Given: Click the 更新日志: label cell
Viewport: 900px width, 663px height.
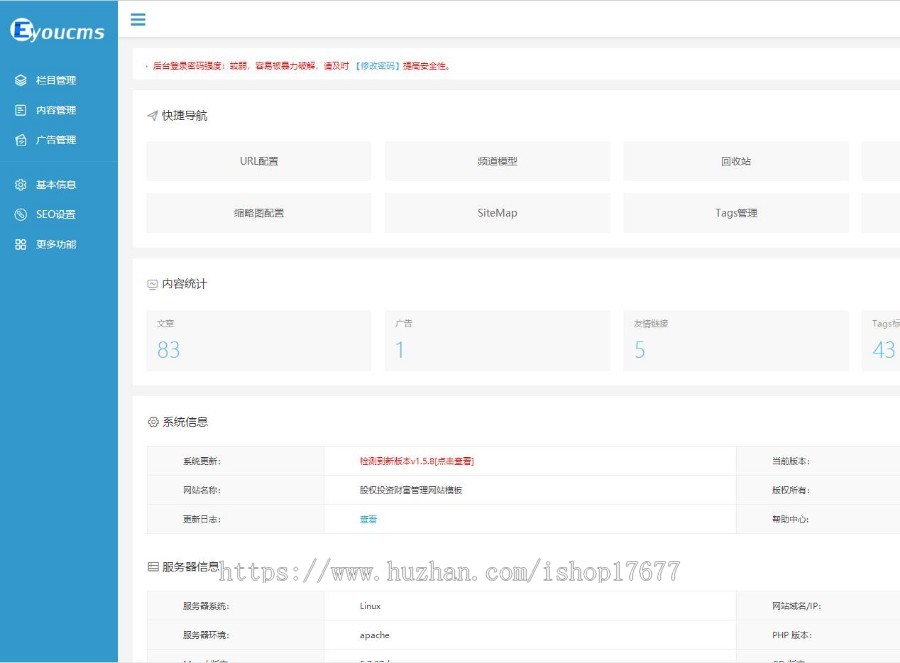Looking at the screenshot, I should (236, 519).
